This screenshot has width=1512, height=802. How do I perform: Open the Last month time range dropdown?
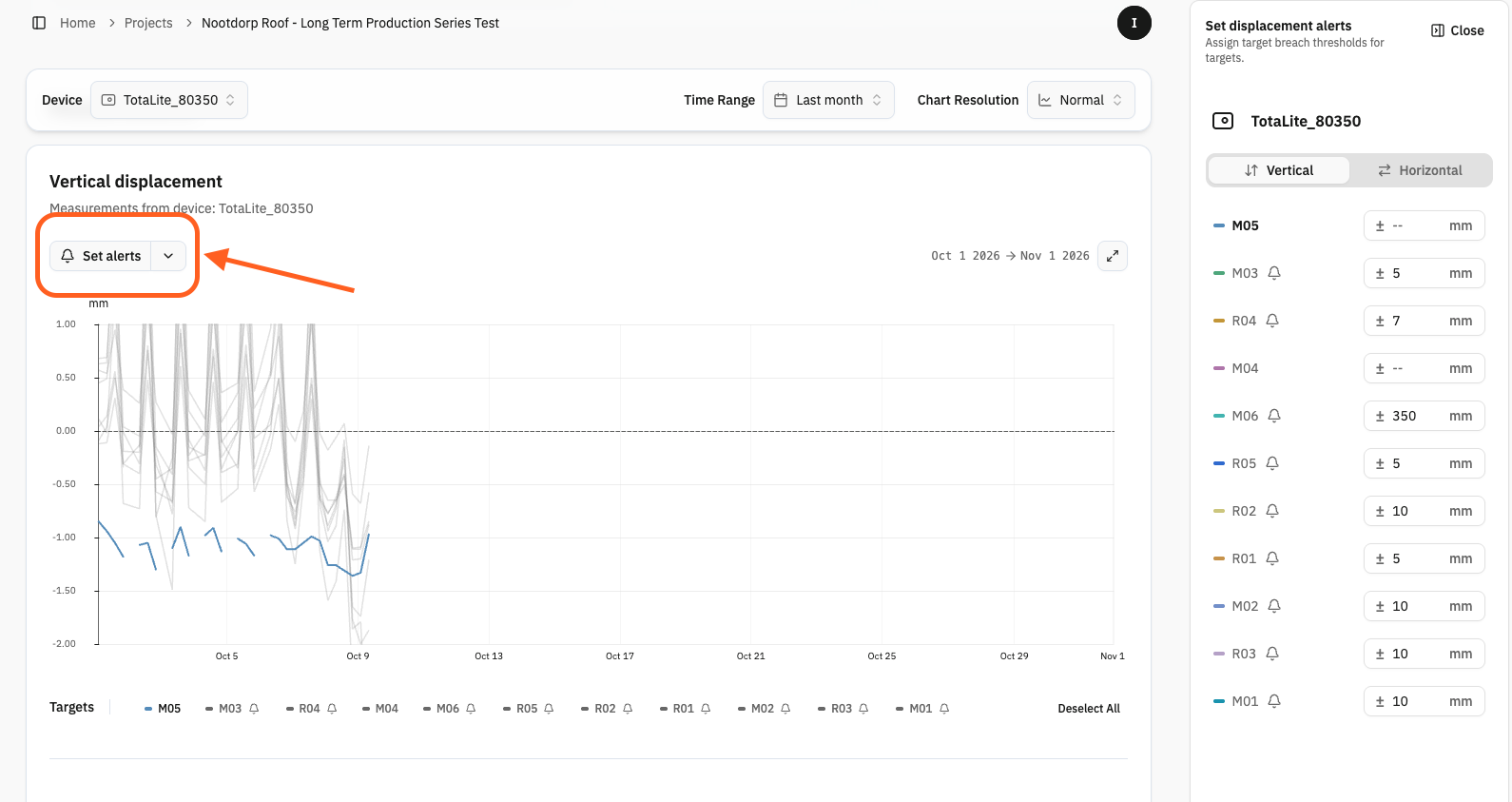click(x=828, y=100)
